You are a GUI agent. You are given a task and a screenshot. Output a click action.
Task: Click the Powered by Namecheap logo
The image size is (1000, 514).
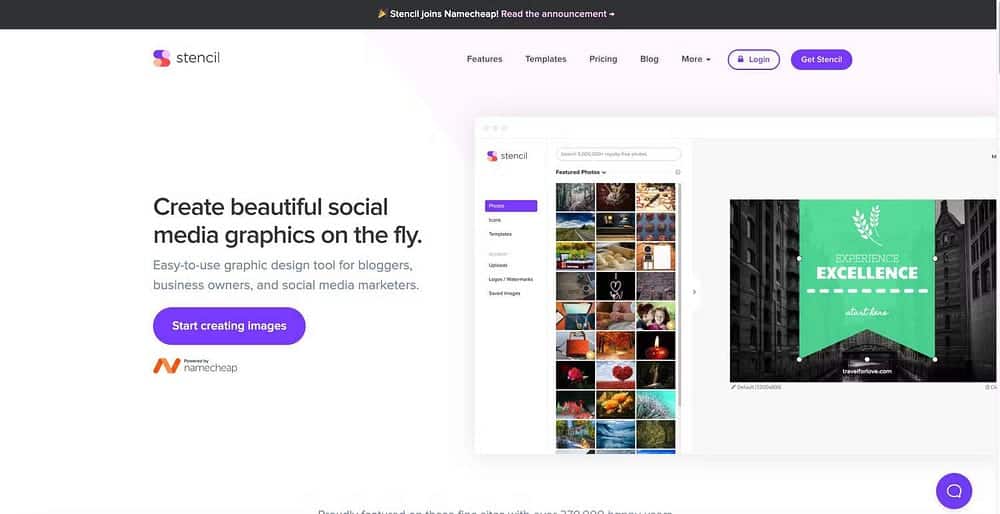(x=195, y=365)
